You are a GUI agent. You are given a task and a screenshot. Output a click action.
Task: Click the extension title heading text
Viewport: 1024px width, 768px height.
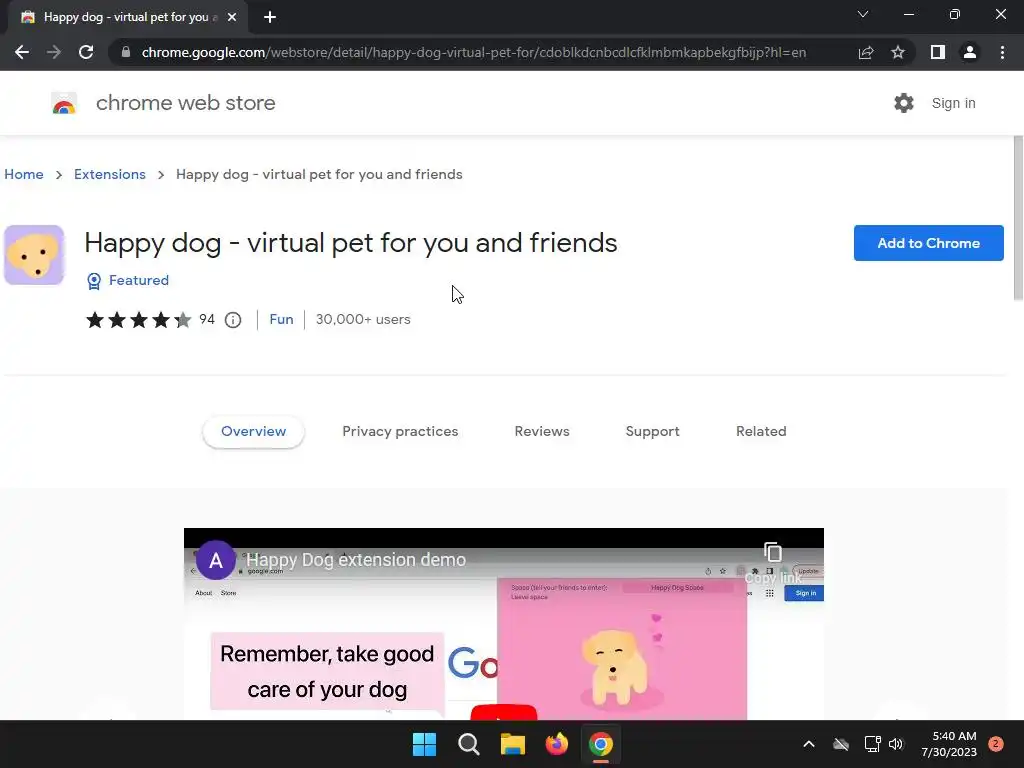point(351,243)
